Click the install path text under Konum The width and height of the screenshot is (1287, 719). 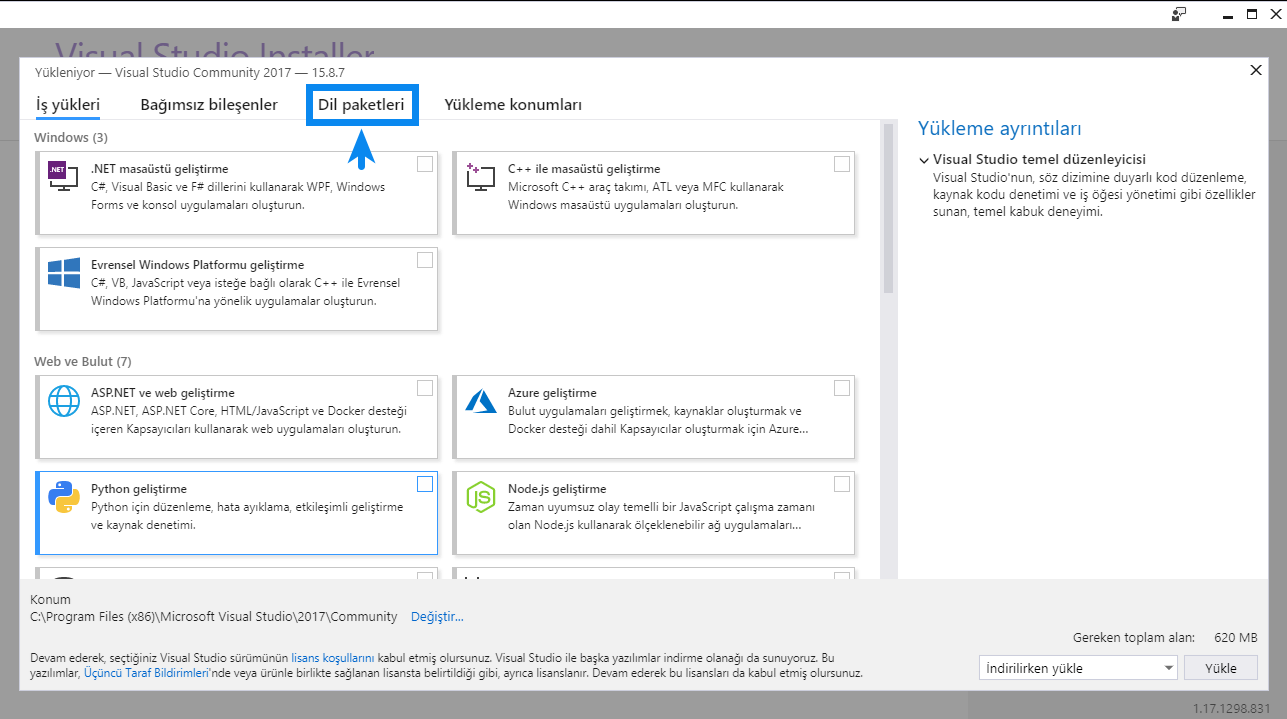pyautogui.click(x=214, y=617)
